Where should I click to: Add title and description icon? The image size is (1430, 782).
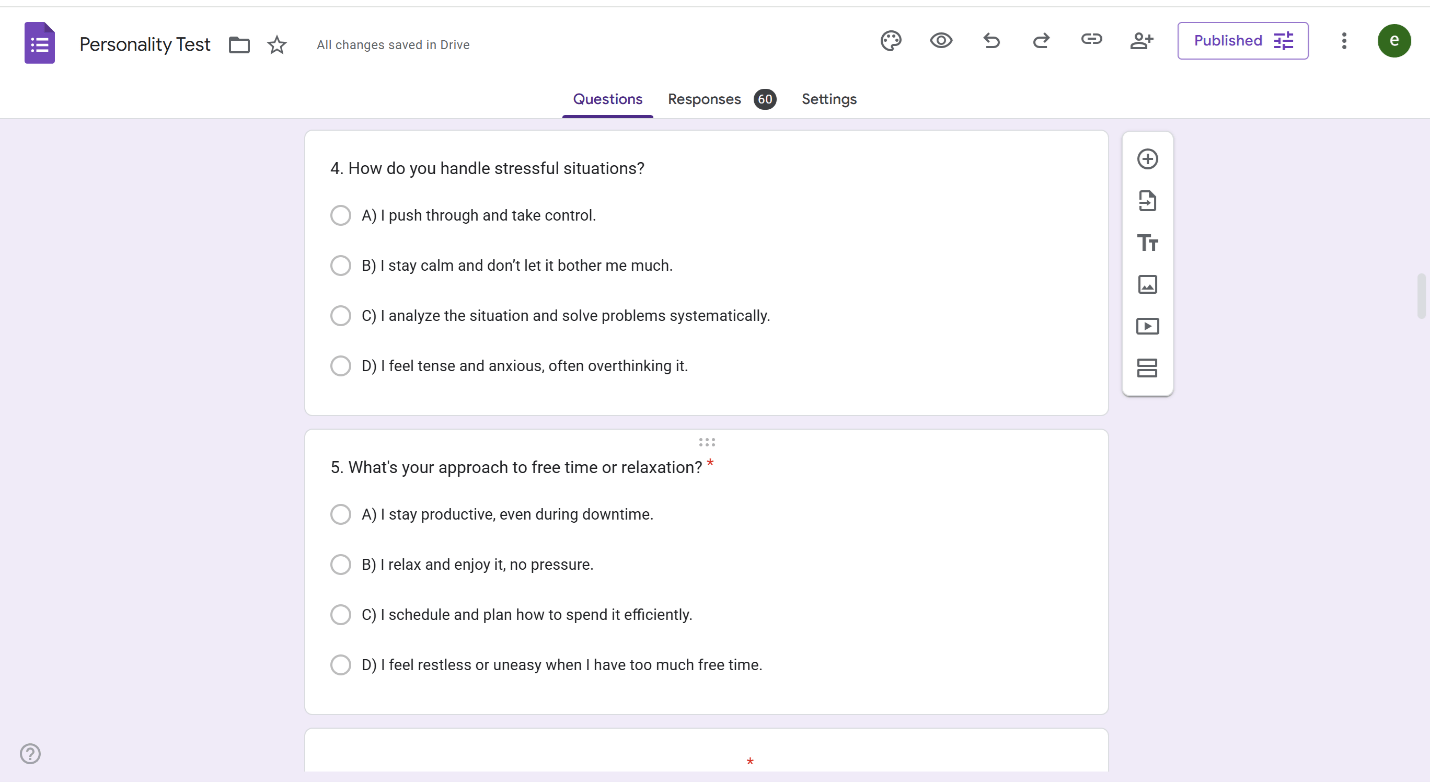1147,243
